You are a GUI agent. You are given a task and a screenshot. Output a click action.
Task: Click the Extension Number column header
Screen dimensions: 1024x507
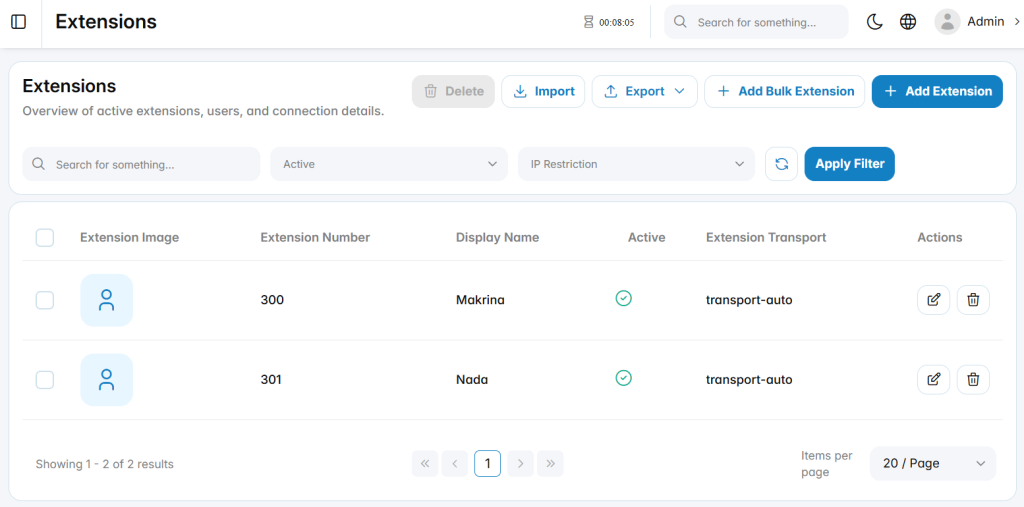point(315,238)
